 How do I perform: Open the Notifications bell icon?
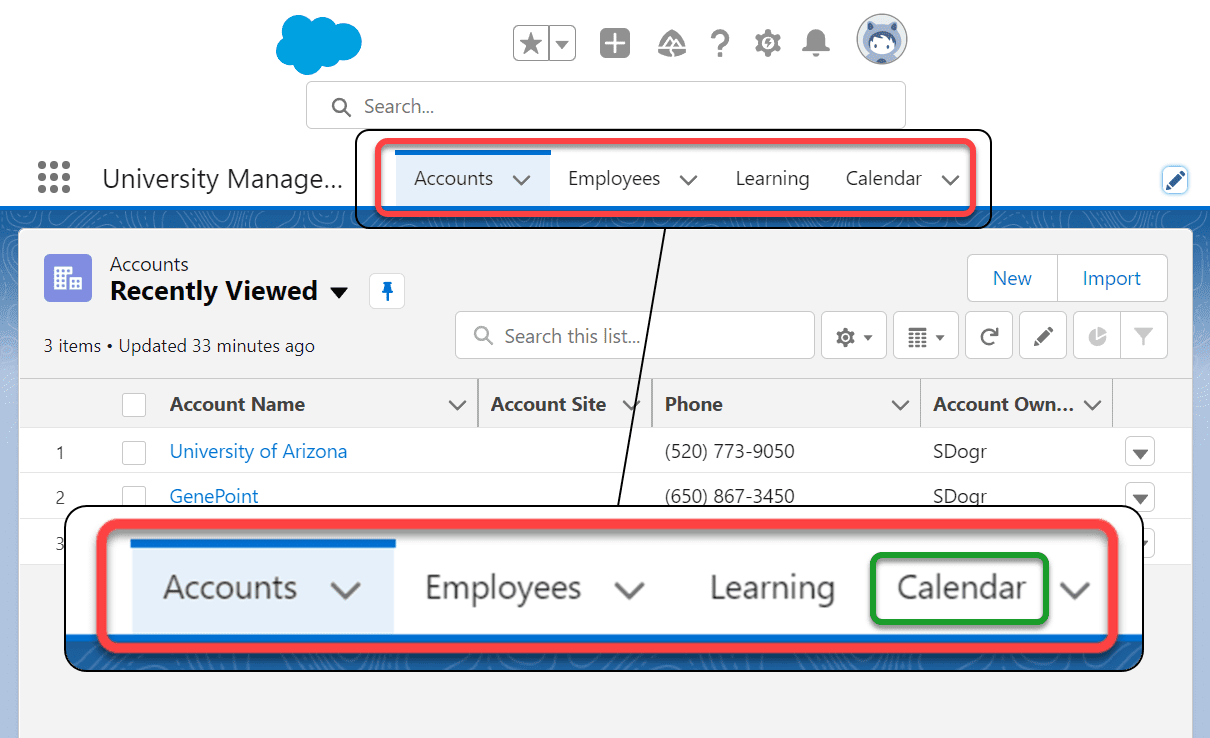[815, 42]
